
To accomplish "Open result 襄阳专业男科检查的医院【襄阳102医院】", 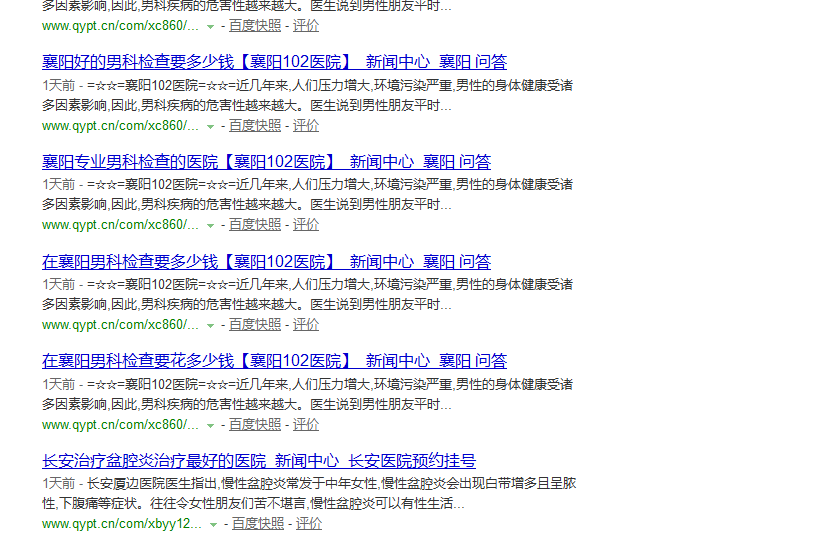I will (x=266, y=162).
